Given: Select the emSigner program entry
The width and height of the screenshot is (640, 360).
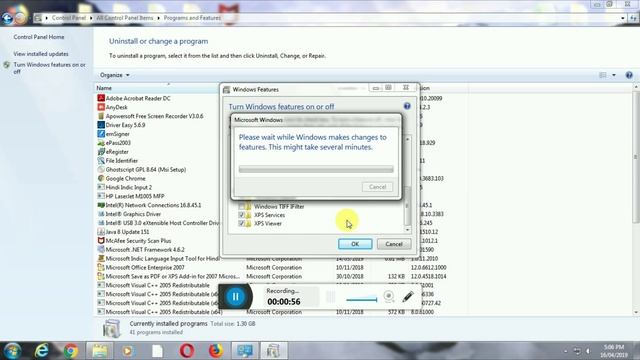Looking at the screenshot, I should [x=118, y=134].
